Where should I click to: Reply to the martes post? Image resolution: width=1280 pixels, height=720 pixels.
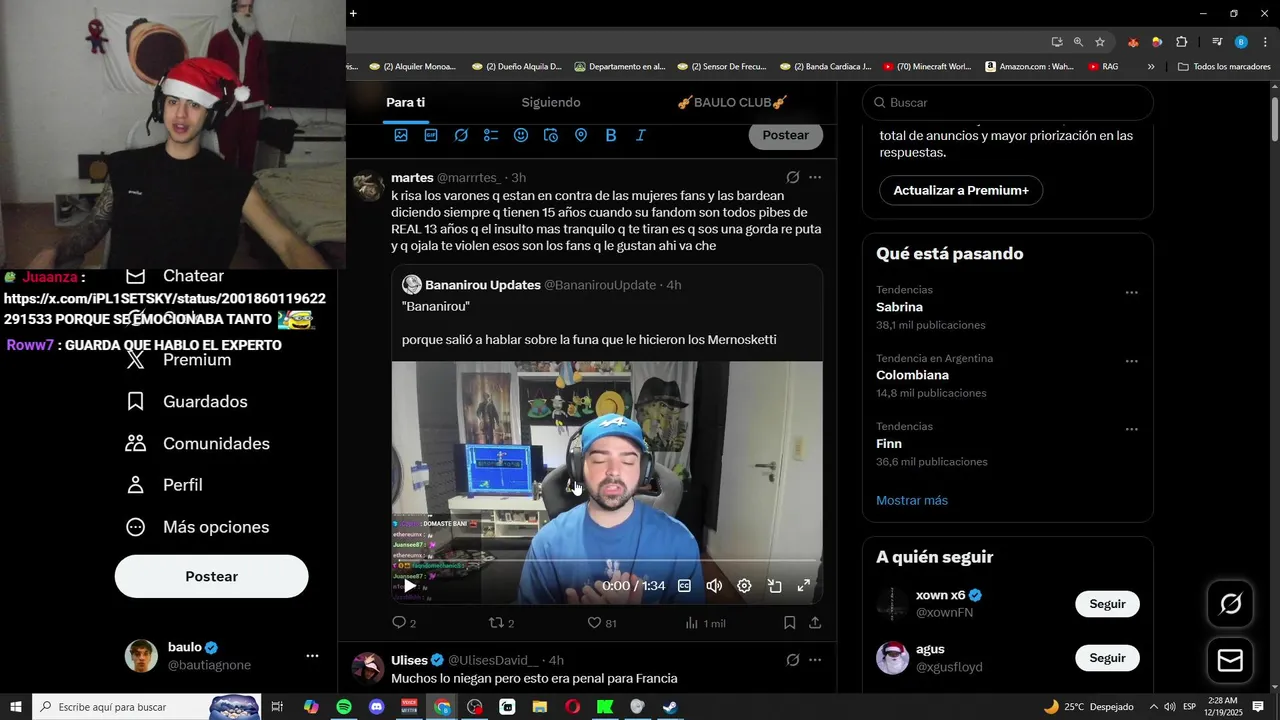point(404,623)
